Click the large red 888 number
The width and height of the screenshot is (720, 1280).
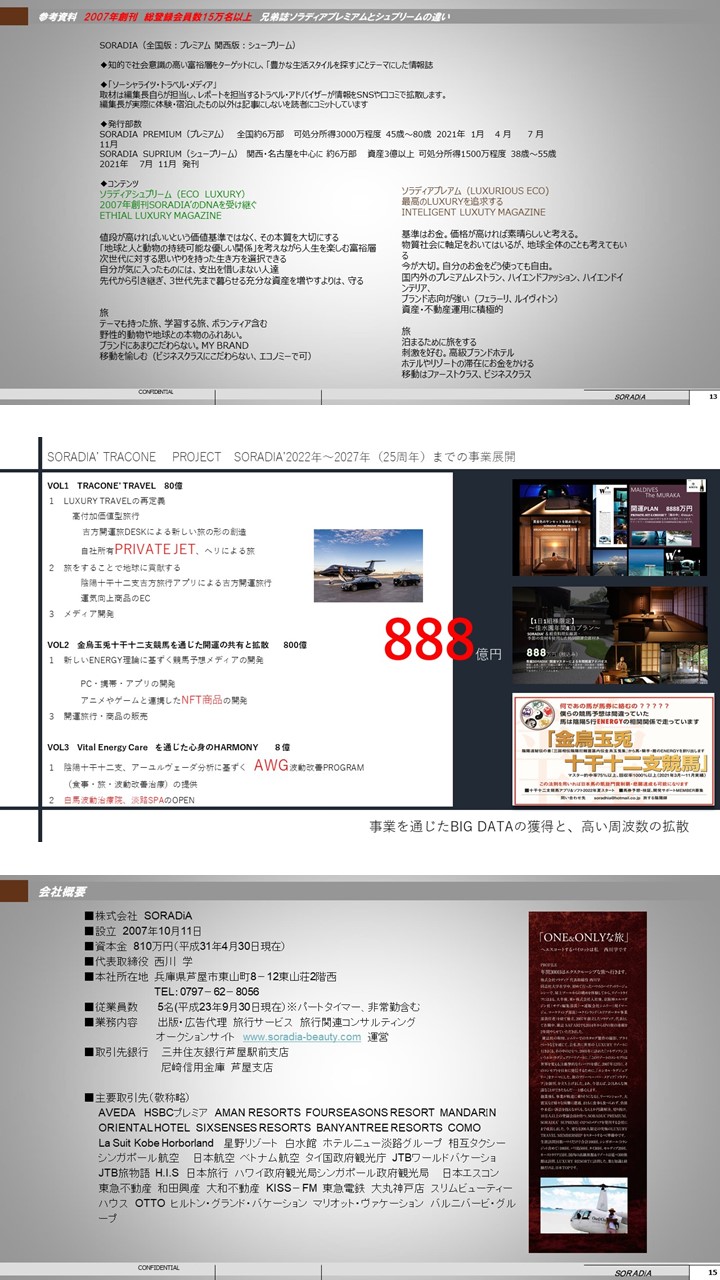point(430,641)
